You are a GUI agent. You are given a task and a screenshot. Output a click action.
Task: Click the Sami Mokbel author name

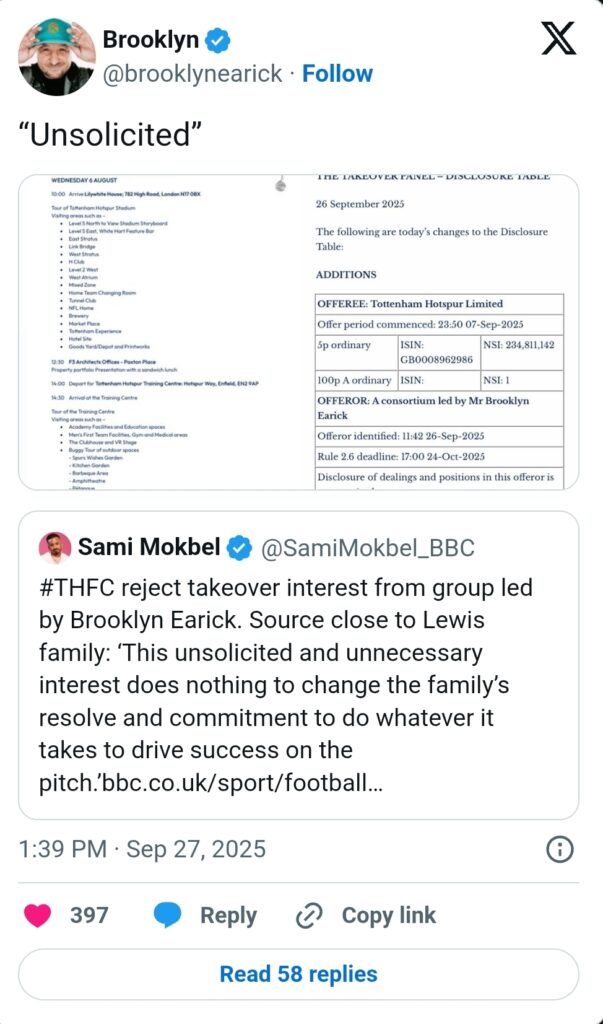[x=148, y=547]
